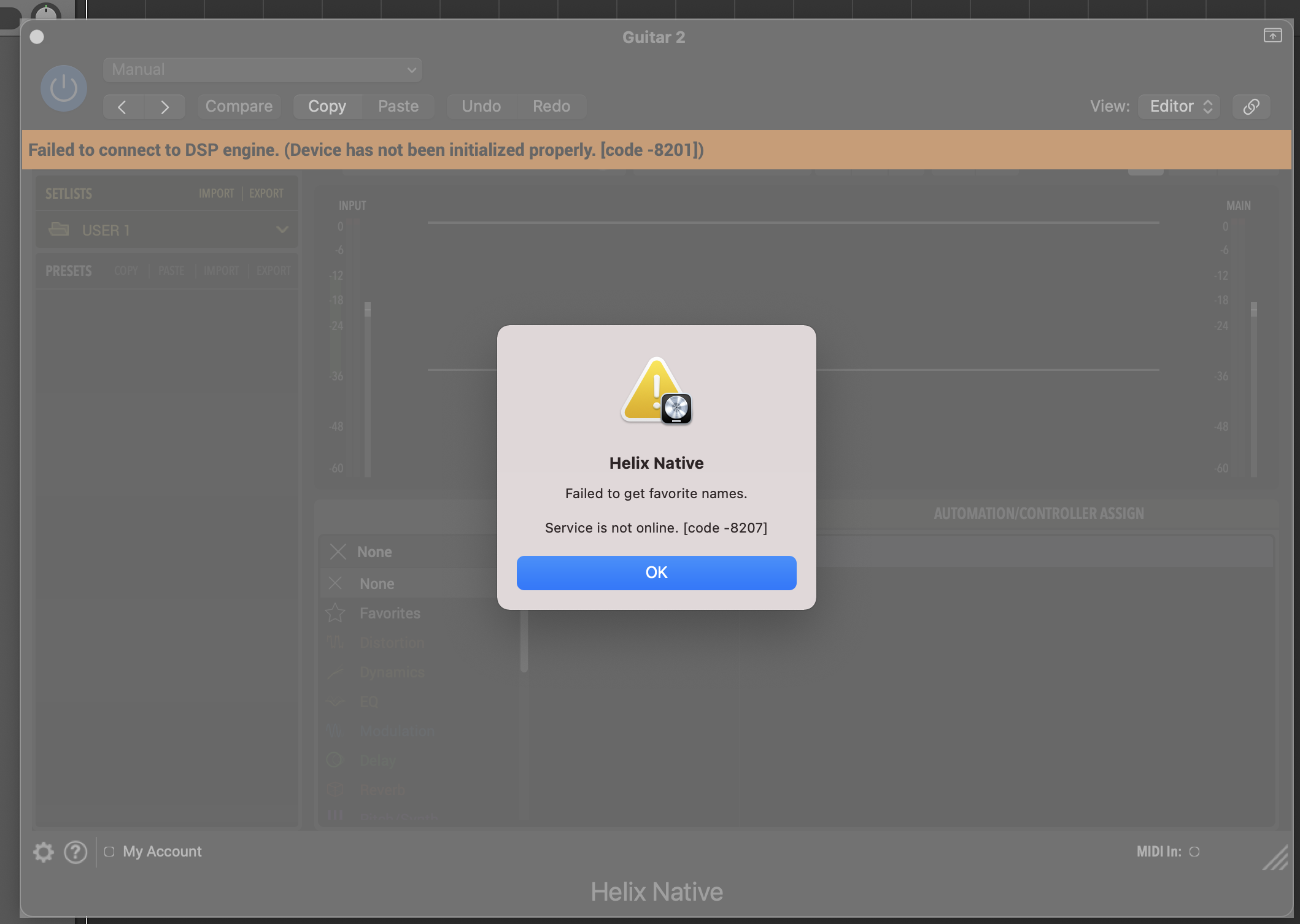Expand the USER 1 setlist dropdown
Viewport: 1300px width, 924px height.
[x=282, y=230]
